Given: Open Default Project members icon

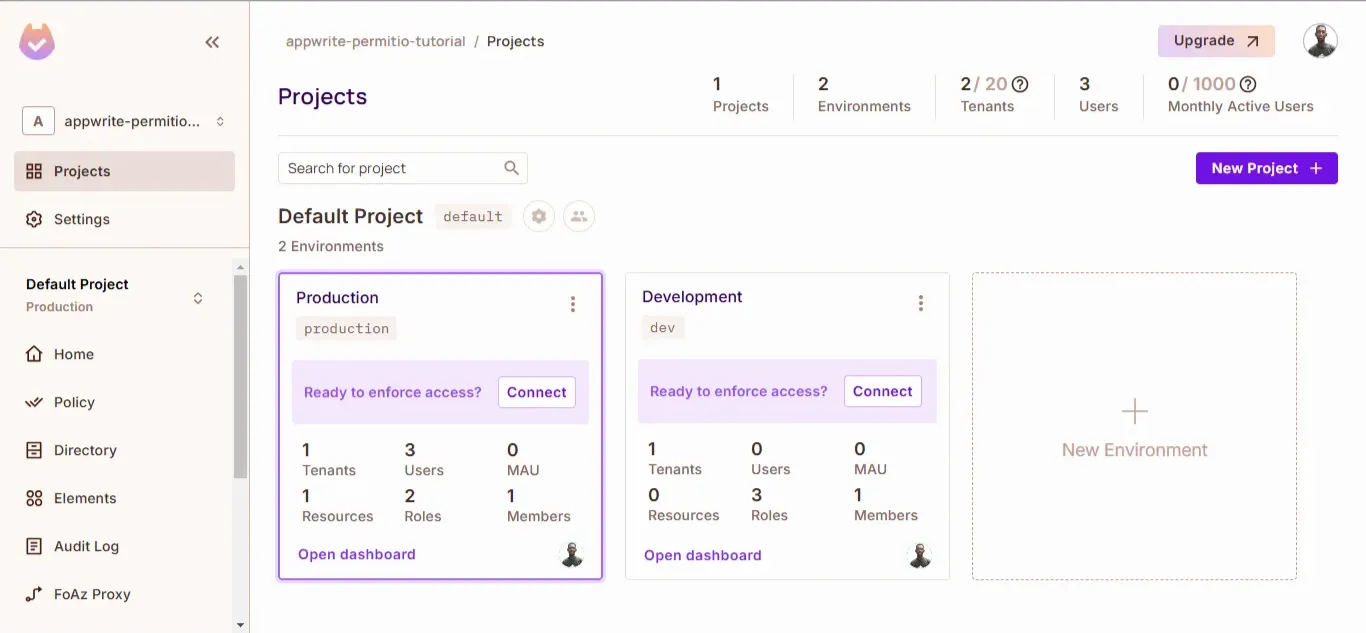Looking at the screenshot, I should pyautogui.click(x=579, y=216).
